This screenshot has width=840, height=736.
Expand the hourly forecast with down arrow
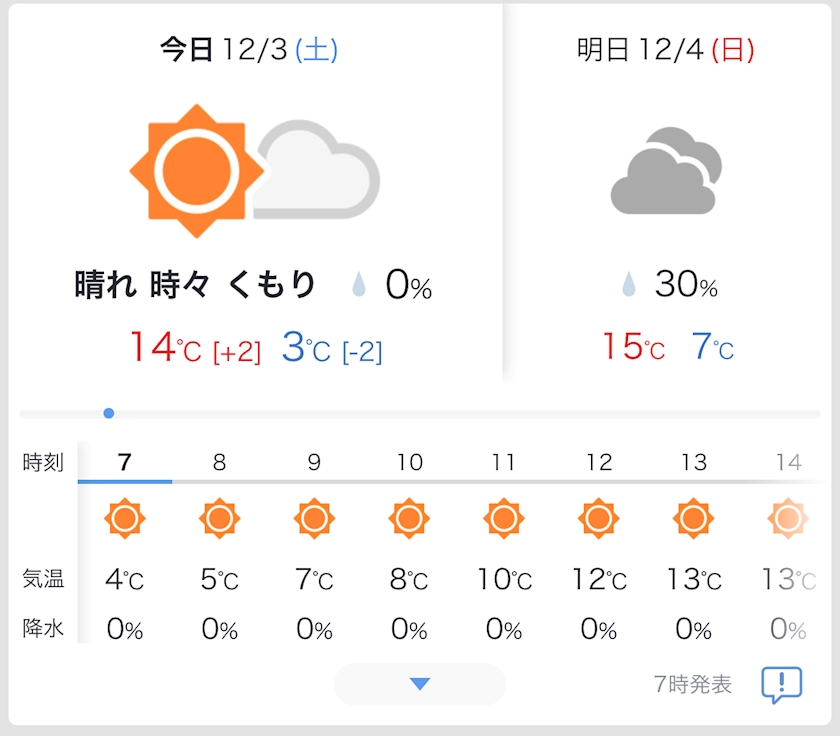pos(420,684)
